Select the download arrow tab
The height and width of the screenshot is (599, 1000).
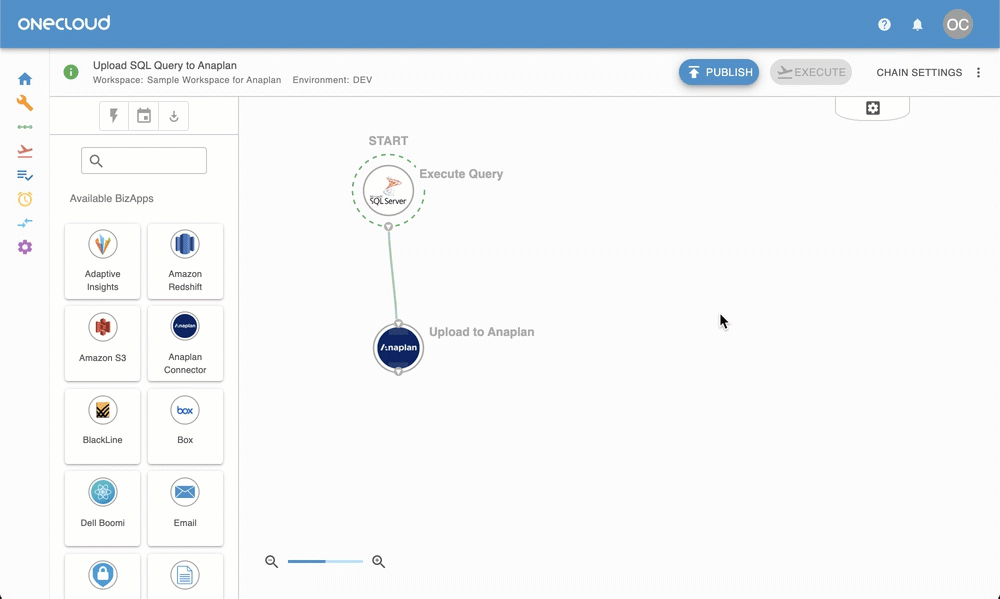pyautogui.click(x=173, y=116)
